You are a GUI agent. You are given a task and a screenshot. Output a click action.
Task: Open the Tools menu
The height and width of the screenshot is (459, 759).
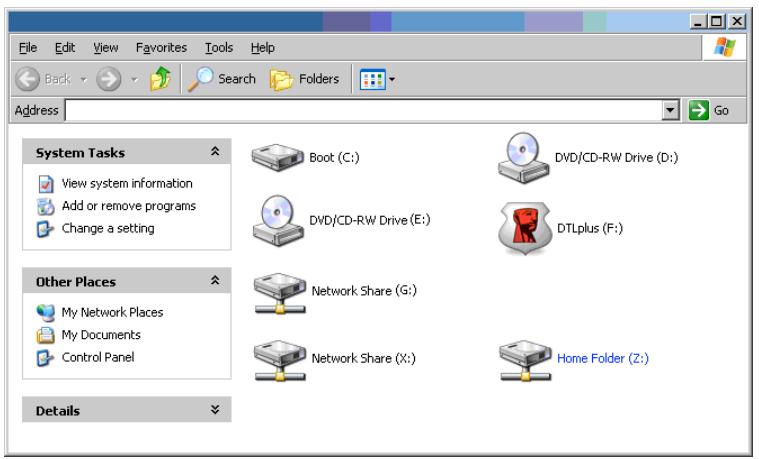pos(219,47)
